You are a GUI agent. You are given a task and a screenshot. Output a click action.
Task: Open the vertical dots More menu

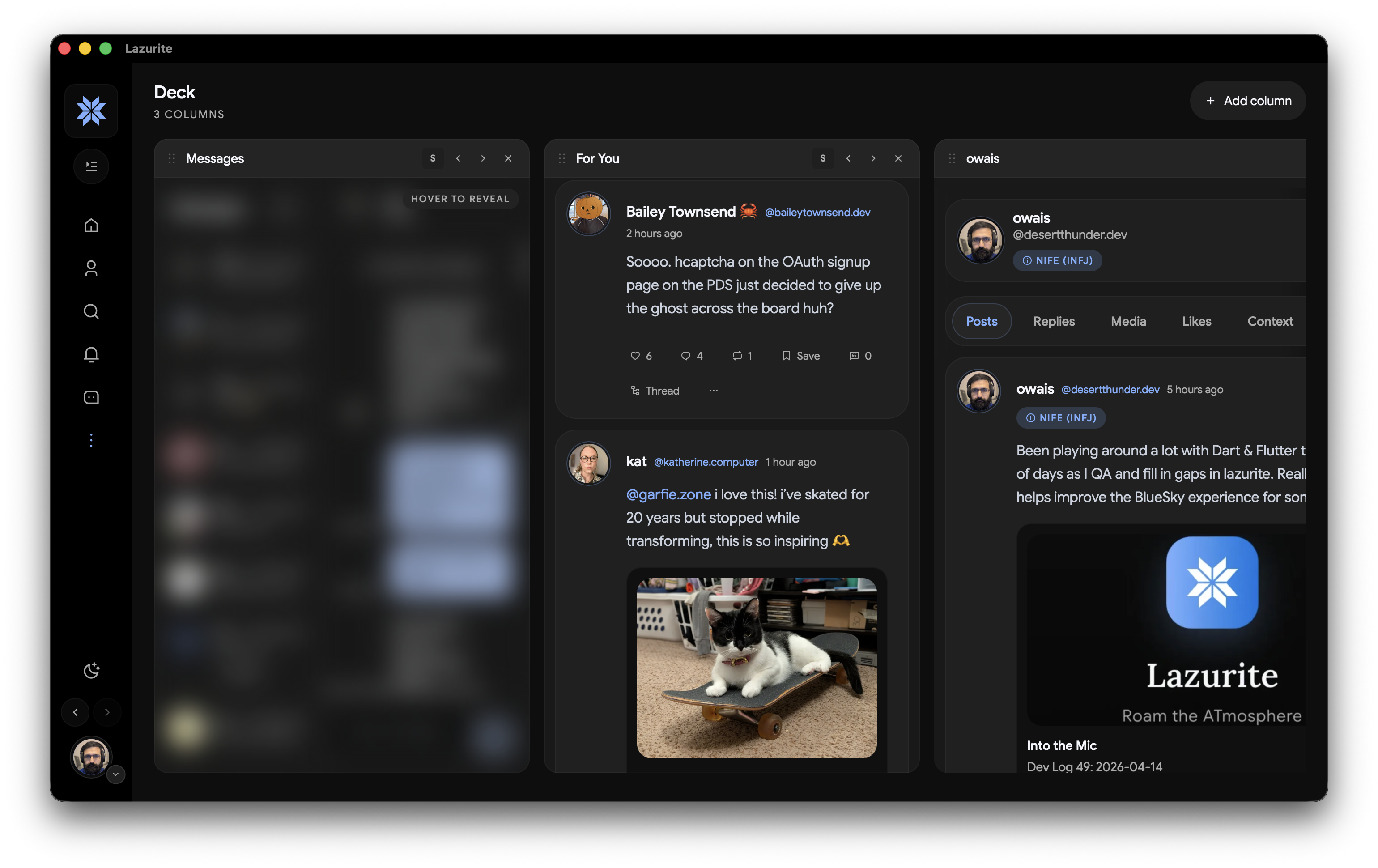(91, 440)
